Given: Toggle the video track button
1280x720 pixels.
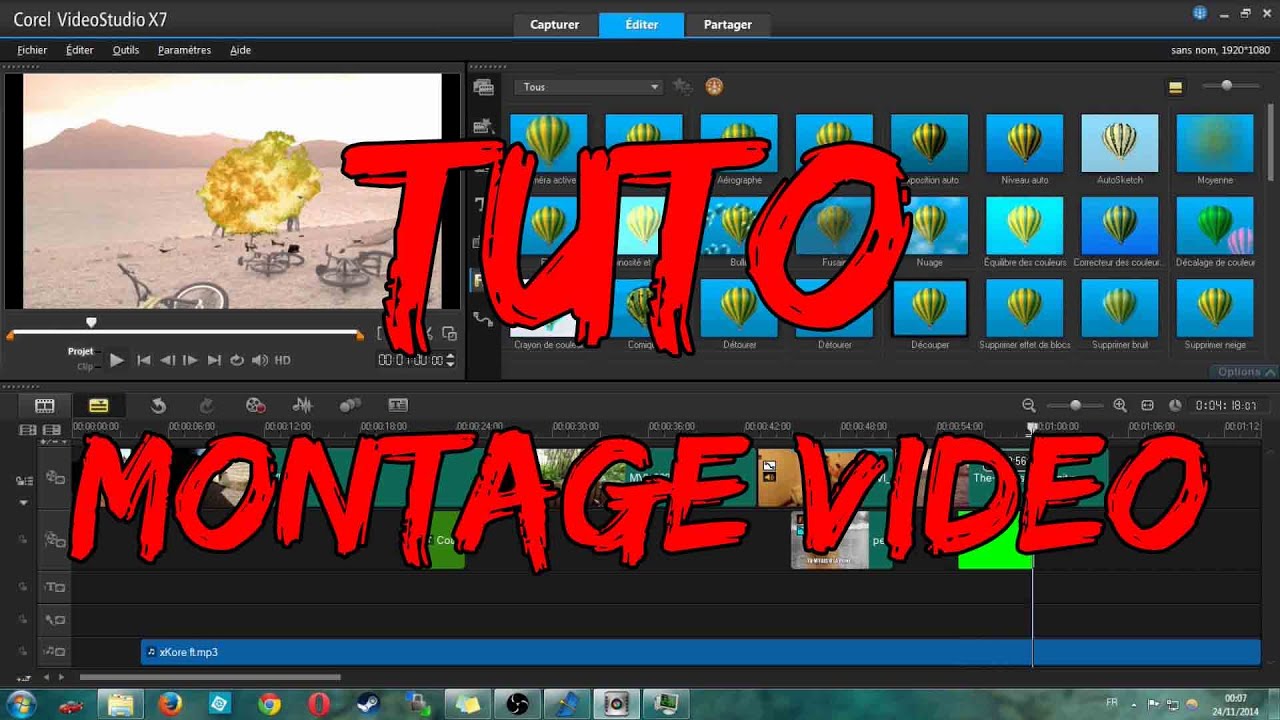Looking at the screenshot, I should pos(55,478).
